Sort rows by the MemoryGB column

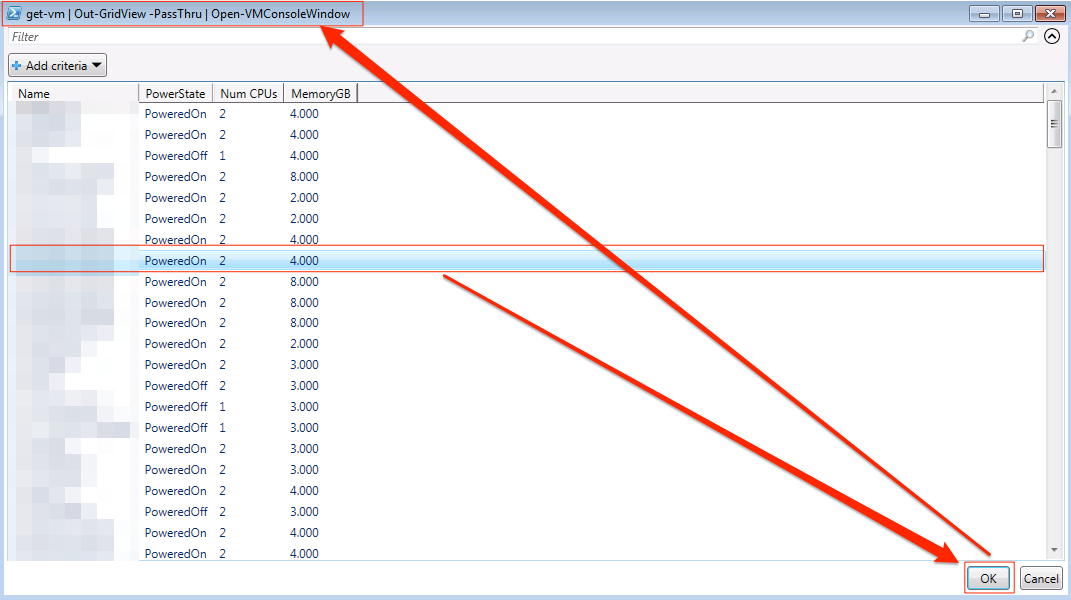(318, 93)
